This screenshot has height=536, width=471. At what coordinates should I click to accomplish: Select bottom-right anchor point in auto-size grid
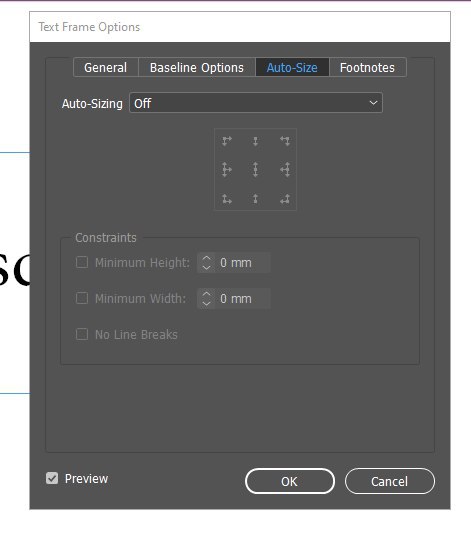click(285, 199)
